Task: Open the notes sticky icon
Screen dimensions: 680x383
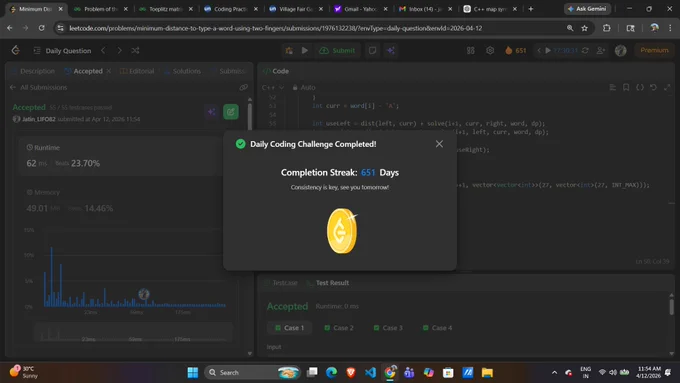Action: coord(372,51)
